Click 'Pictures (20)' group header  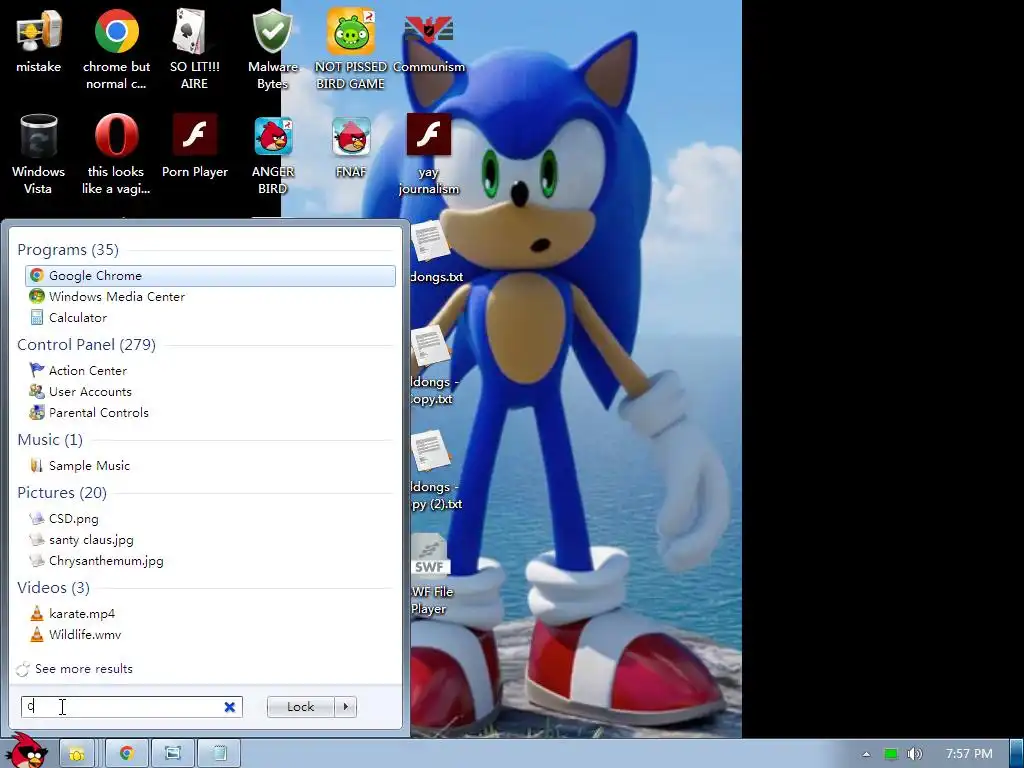pos(62,492)
